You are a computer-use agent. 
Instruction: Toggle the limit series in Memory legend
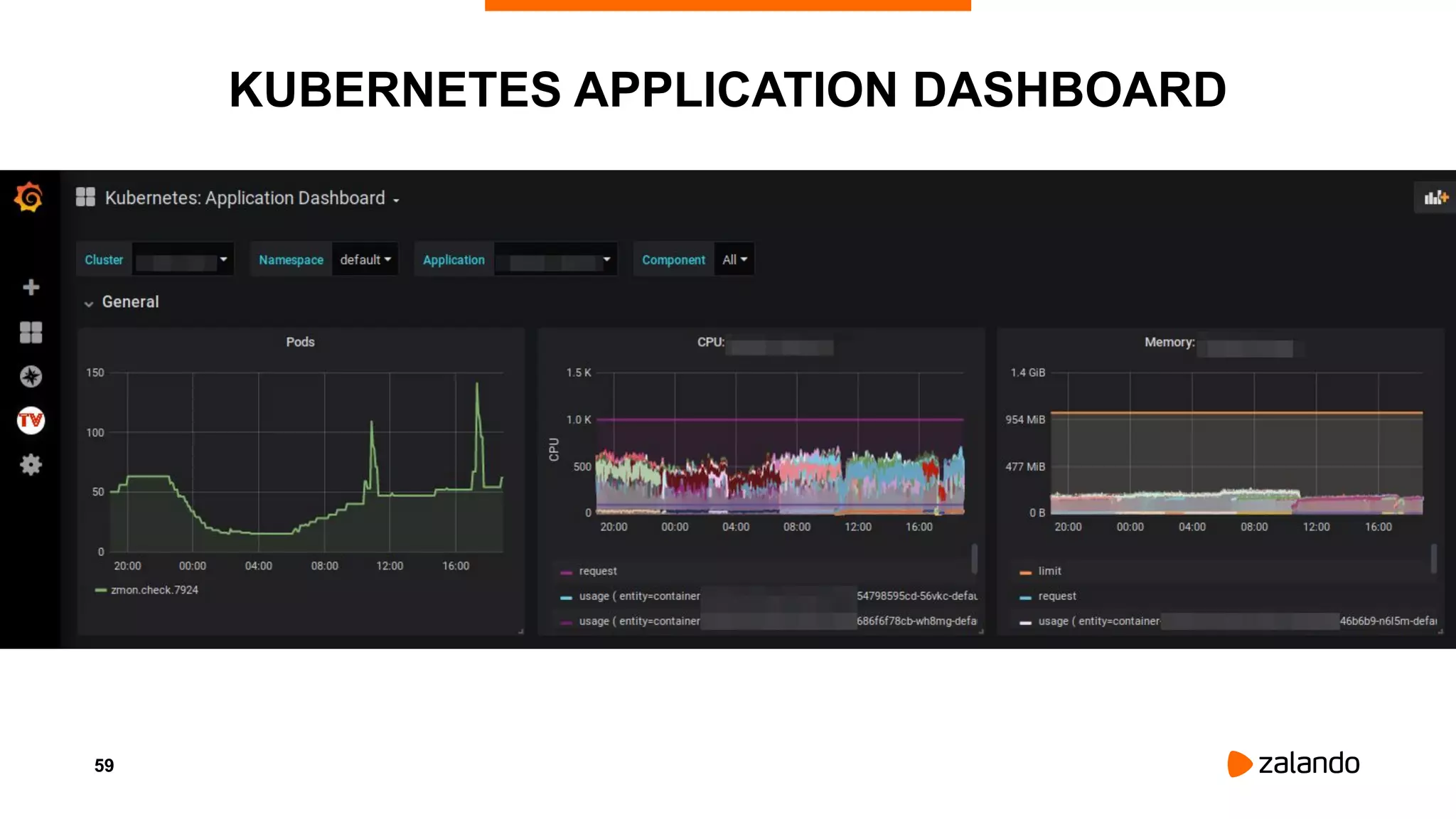[1049, 571]
